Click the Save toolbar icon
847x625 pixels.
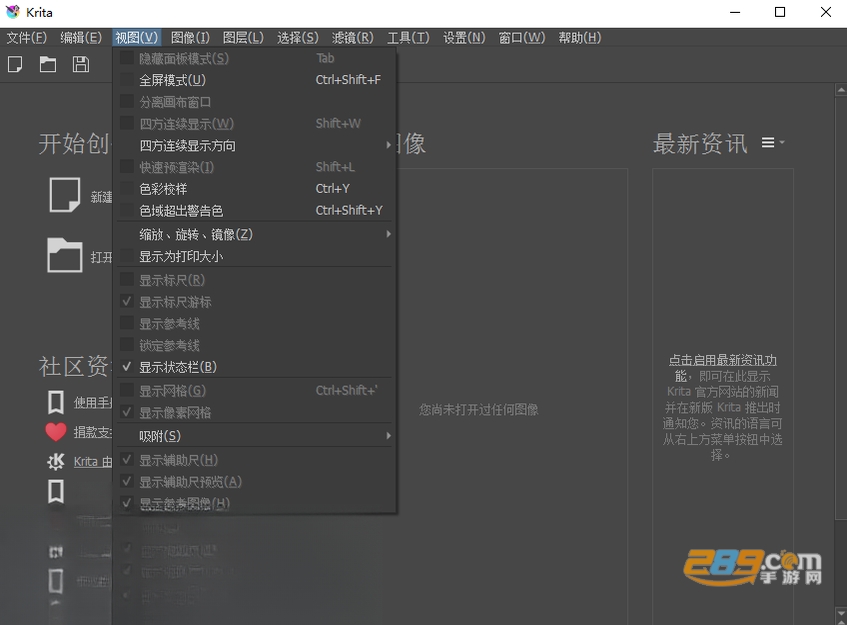pos(80,64)
